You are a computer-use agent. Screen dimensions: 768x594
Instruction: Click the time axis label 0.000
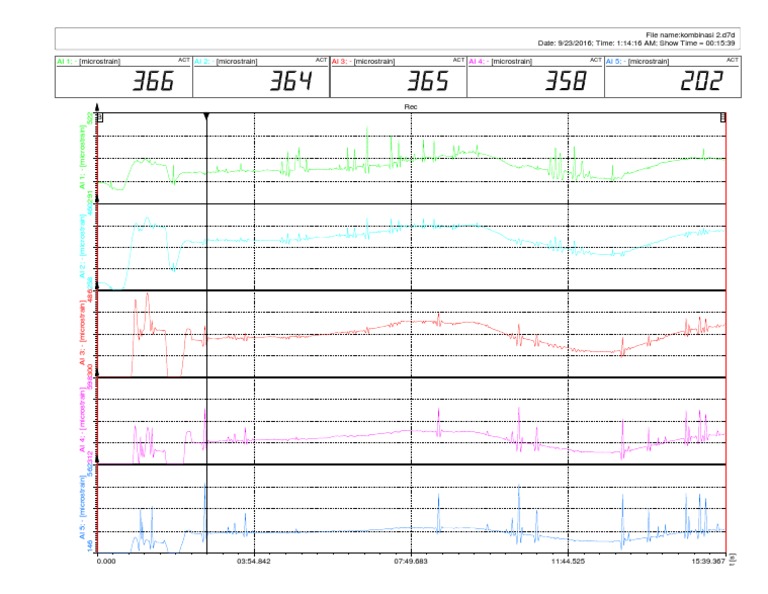tap(106, 561)
